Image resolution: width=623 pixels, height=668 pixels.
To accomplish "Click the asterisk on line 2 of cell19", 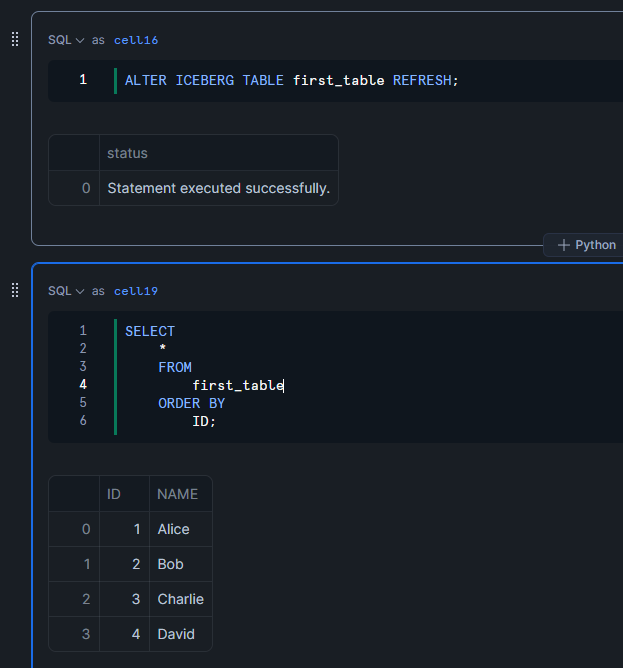I will pos(162,348).
